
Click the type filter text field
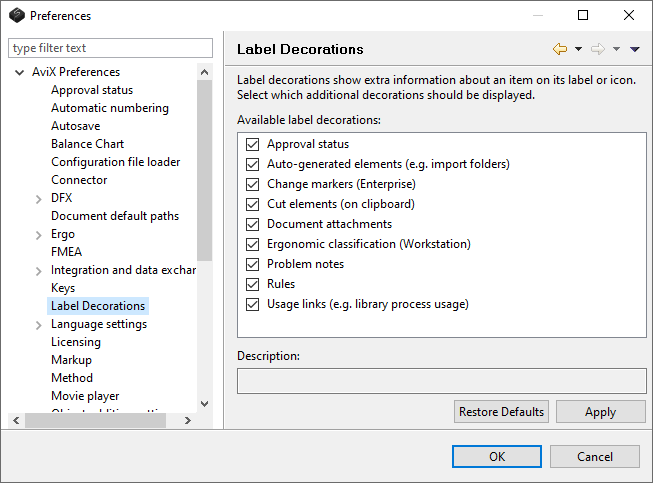point(110,48)
